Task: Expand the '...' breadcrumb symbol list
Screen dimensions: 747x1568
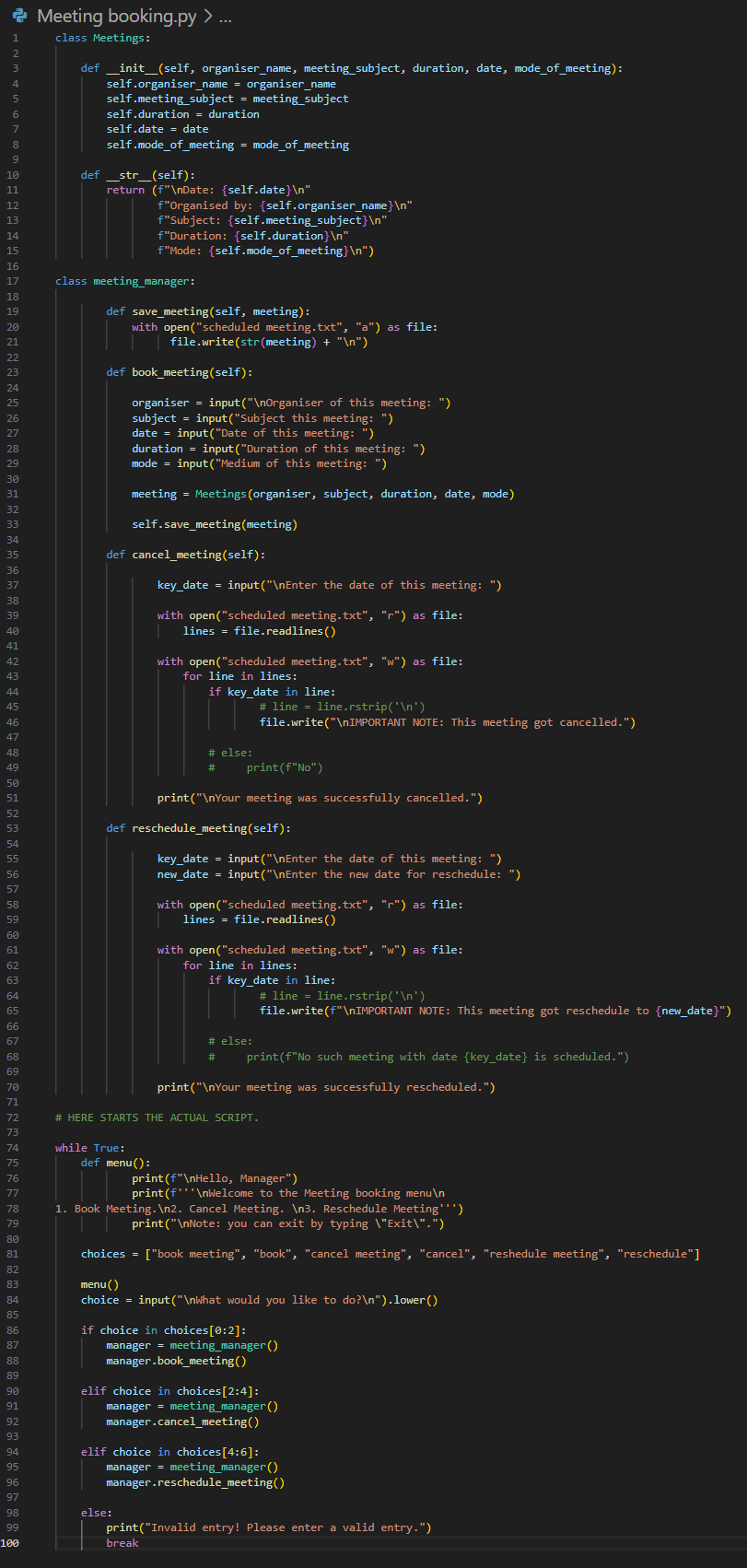Action: point(226,17)
